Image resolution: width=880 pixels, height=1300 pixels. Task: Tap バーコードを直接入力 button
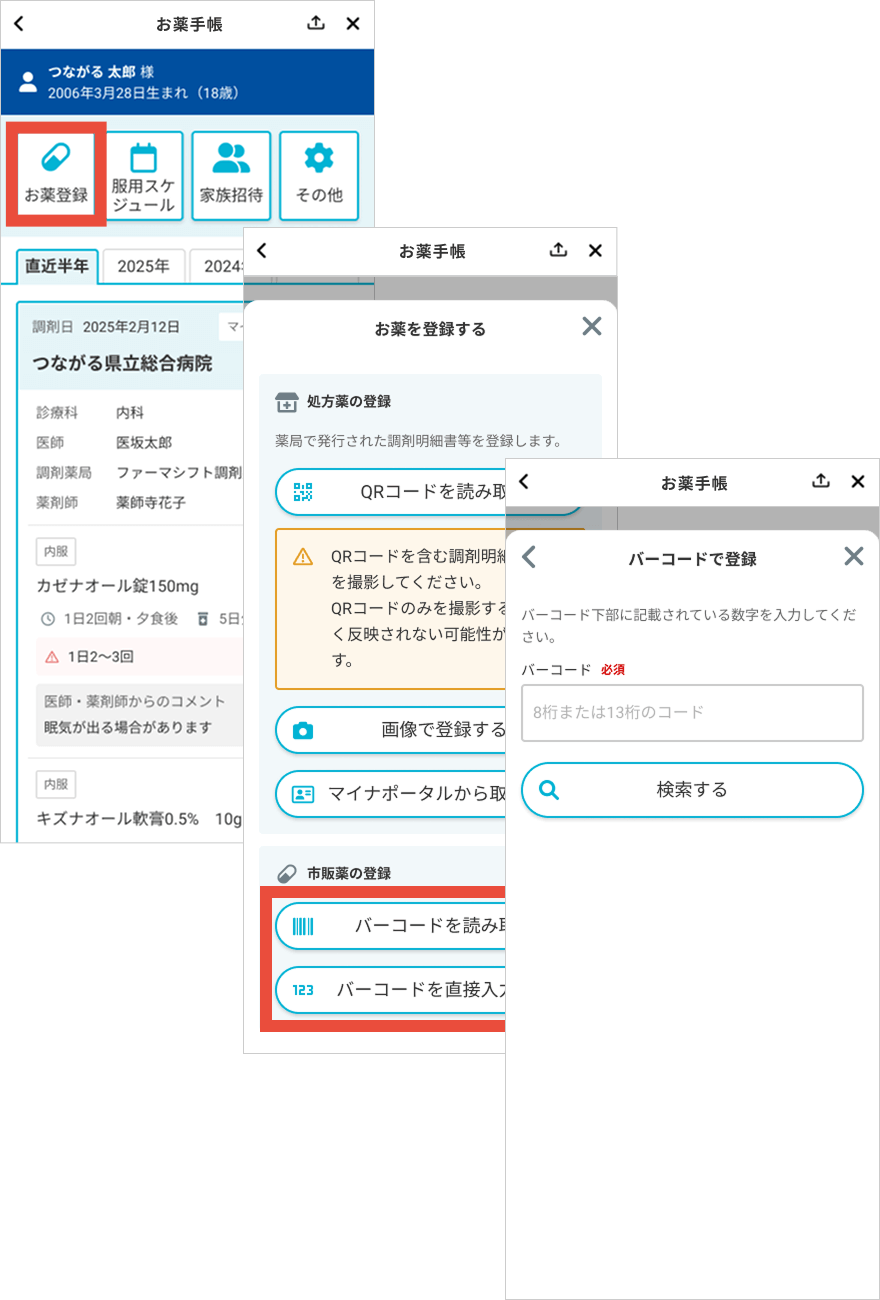(x=390, y=990)
